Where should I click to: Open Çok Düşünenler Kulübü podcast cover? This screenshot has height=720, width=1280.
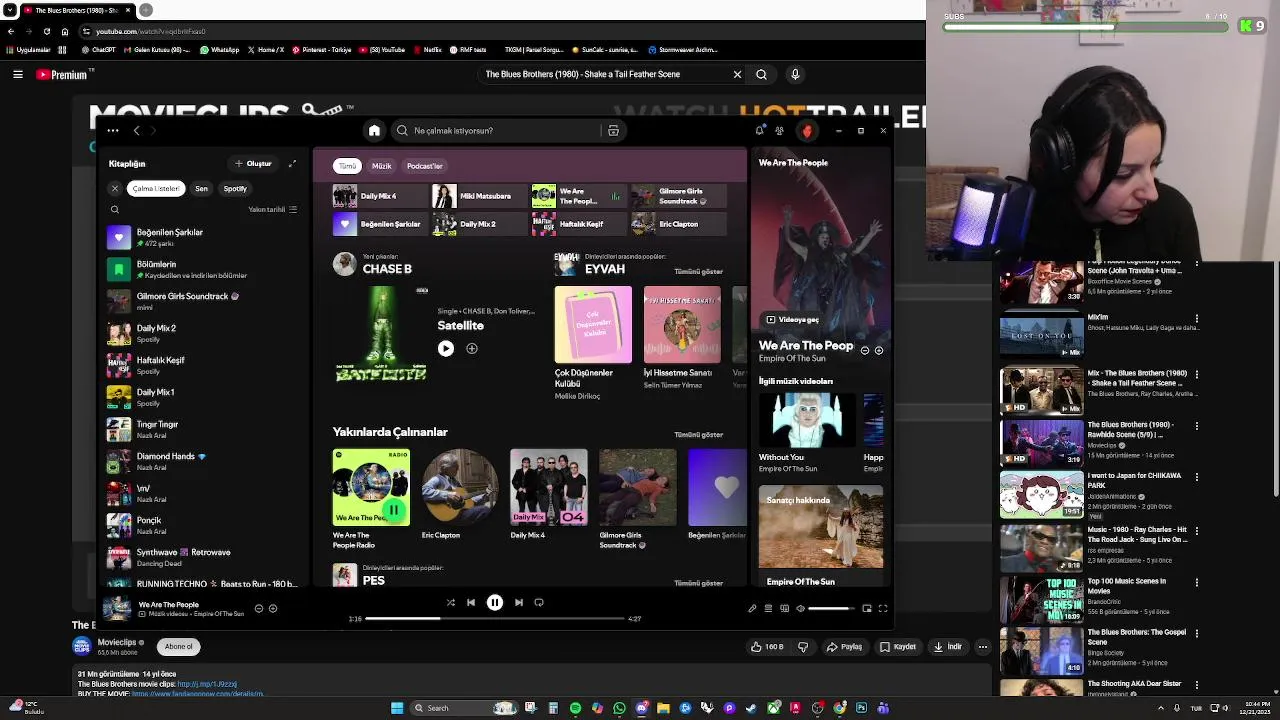click(593, 325)
